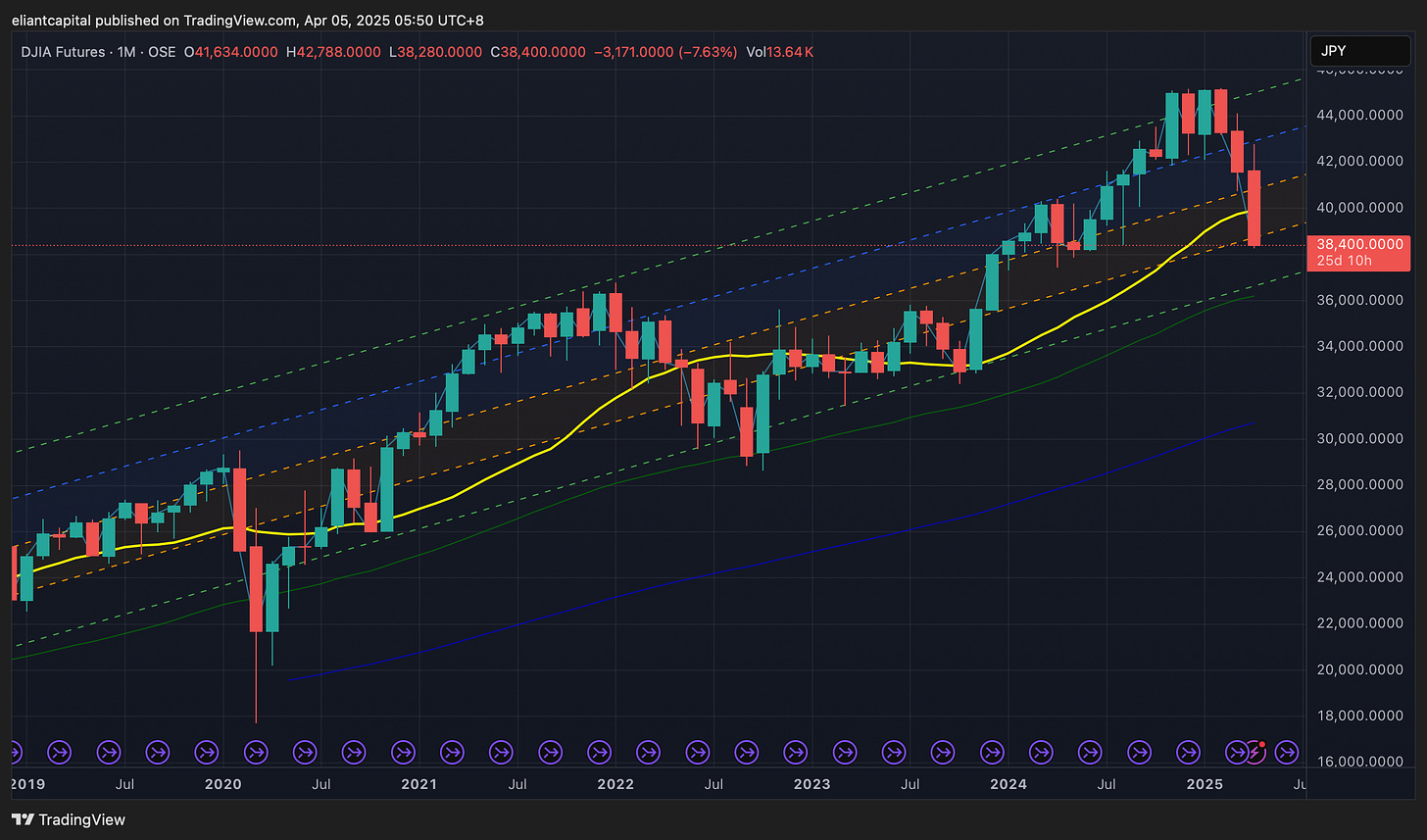
Task: Click the rollover marker for September 2022
Action: click(x=746, y=753)
